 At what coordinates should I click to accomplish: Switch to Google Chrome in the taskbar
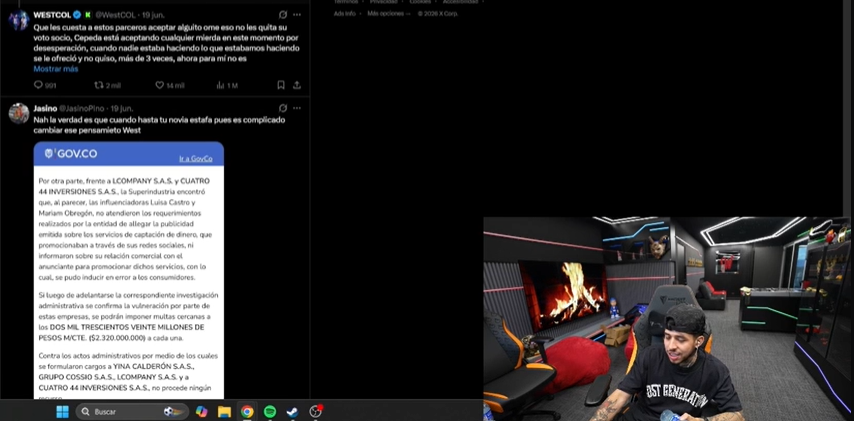[247, 412]
